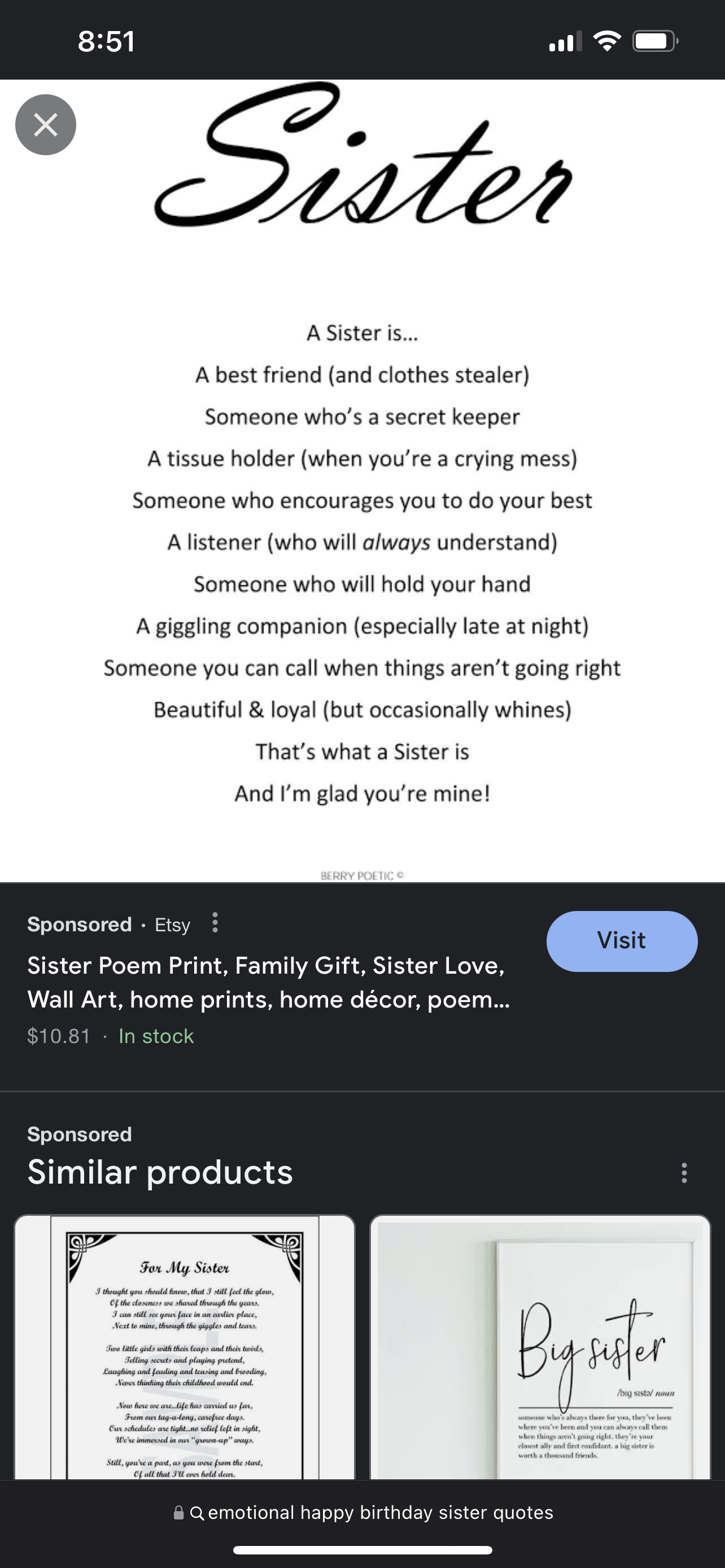The image size is (725, 1568).
Task: Open the For My Sister product card
Action: coord(185,1346)
